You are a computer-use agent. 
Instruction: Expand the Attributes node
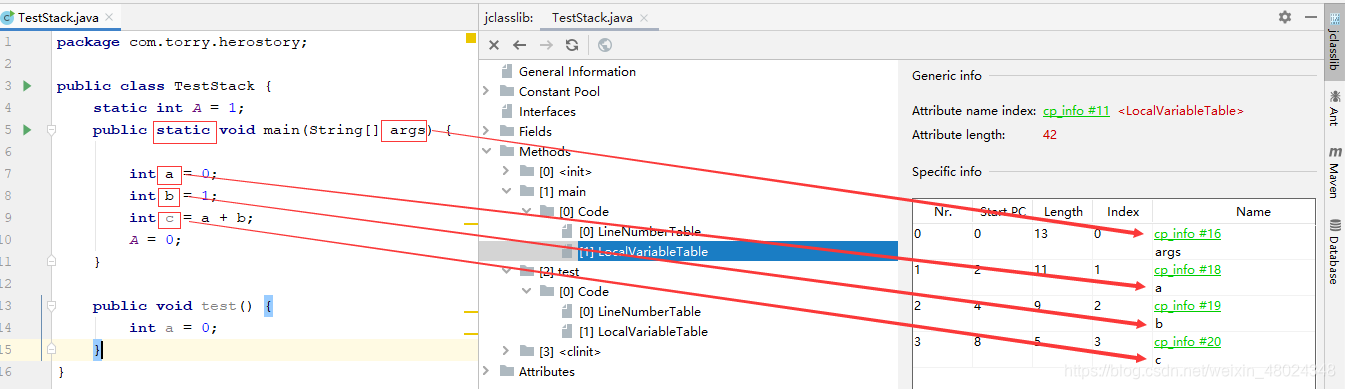click(x=486, y=371)
